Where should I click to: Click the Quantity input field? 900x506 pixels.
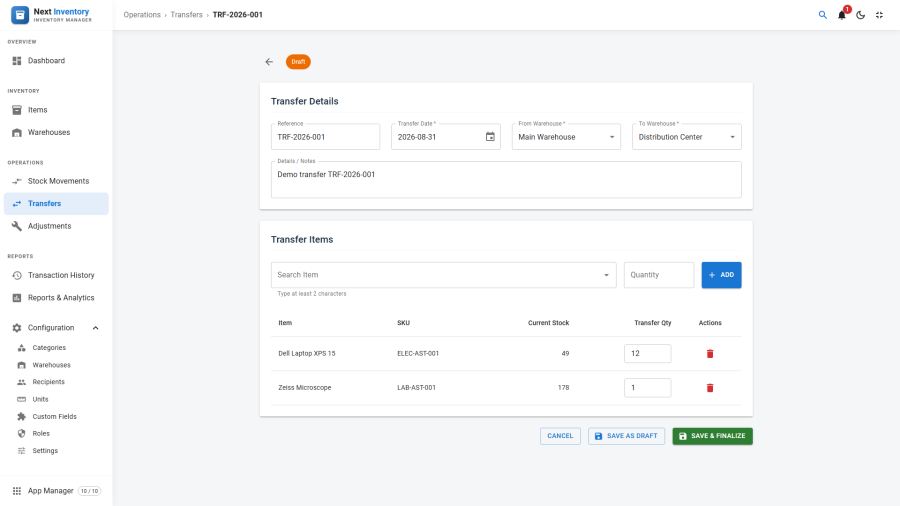659,275
